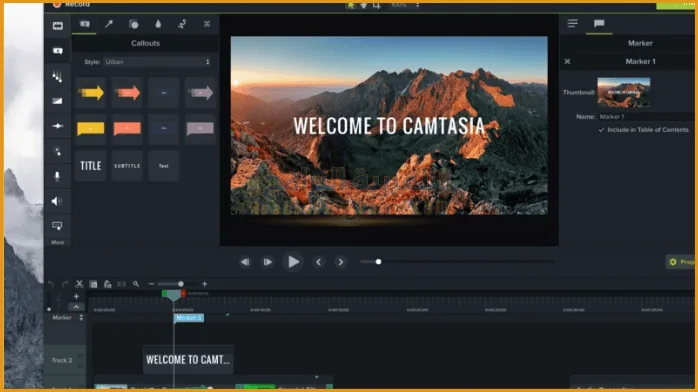Open the Style dropdown showing Urban
Viewport: 698px width, 392px height.
(158, 62)
